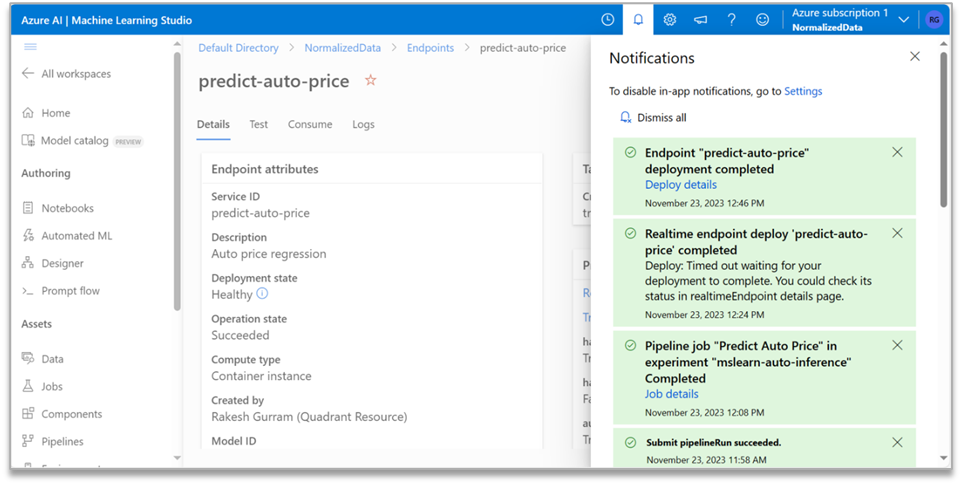Click the Jobs flask icon
962x485 pixels.
coord(28,386)
